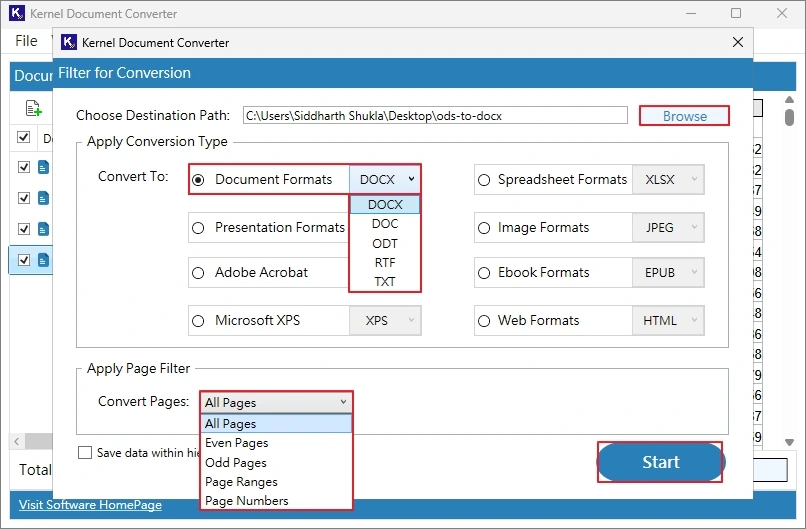The width and height of the screenshot is (806, 529).
Task: Choose RTF from the format list
Action: point(385,263)
